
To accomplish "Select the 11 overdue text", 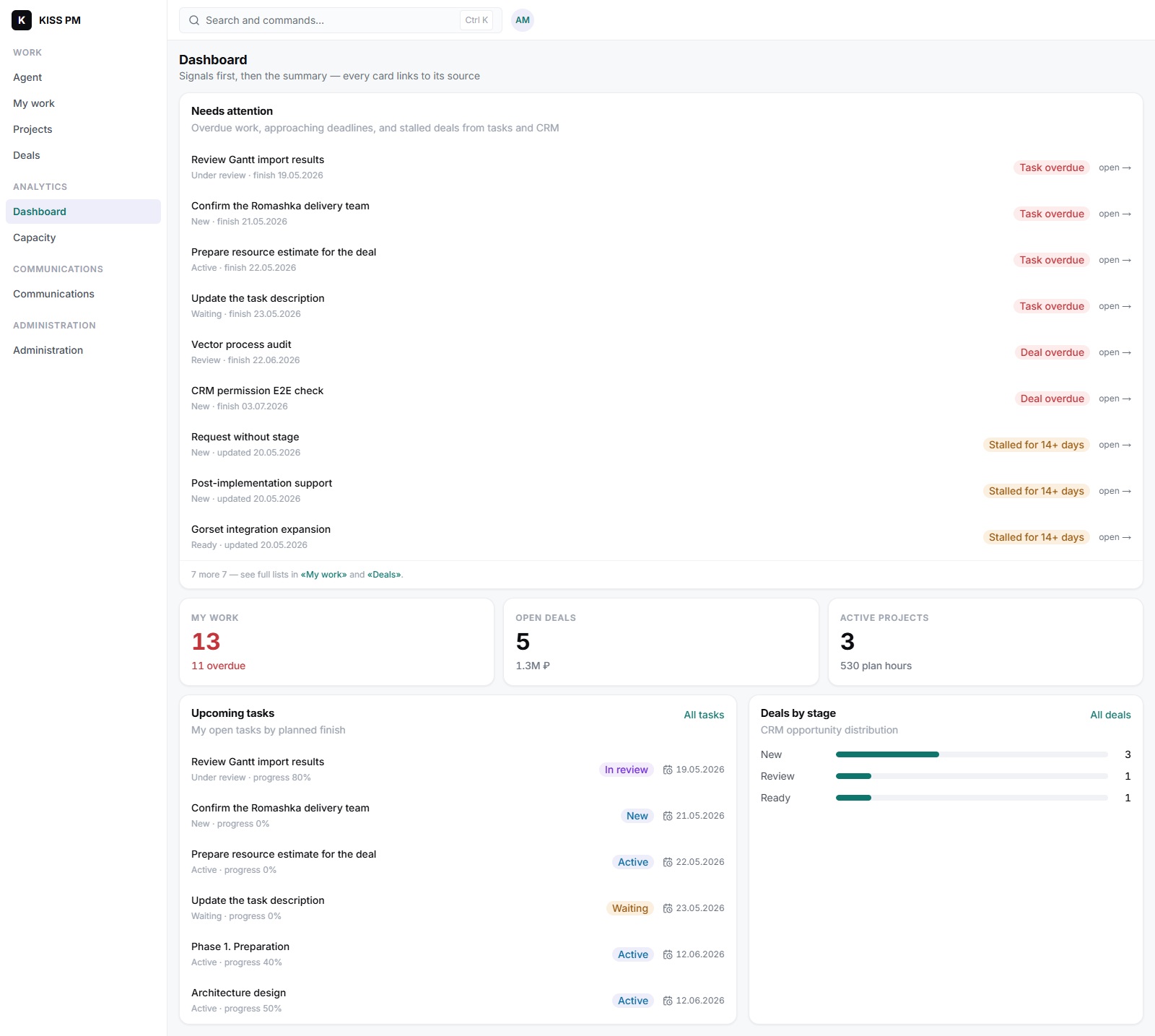I will coord(218,666).
